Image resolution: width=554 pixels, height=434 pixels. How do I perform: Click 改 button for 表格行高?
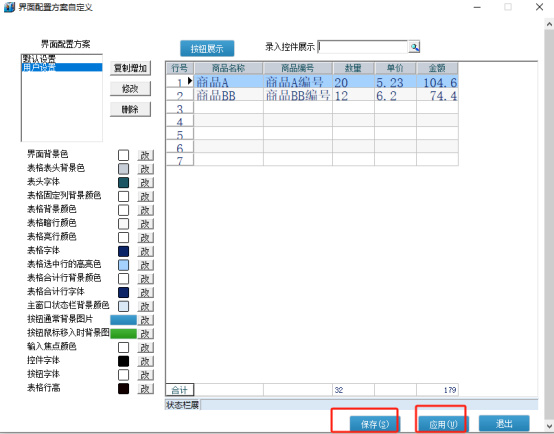coord(145,389)
